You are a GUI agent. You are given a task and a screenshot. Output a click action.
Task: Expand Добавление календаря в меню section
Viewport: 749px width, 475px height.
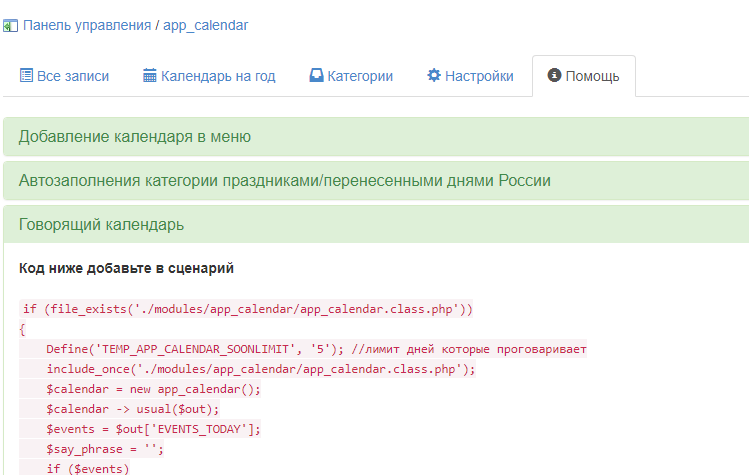[134, 137]
